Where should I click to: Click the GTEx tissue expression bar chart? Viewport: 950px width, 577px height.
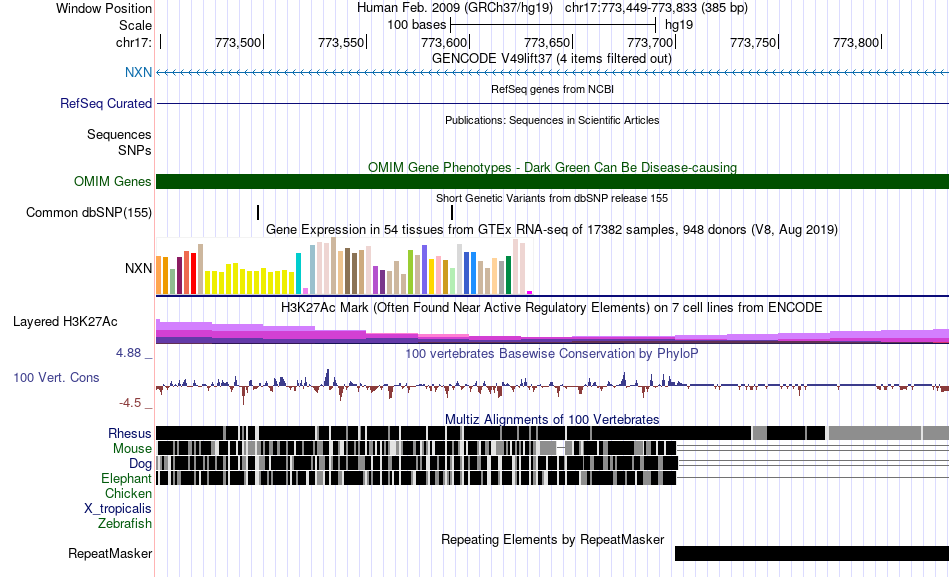pos(344,266)
